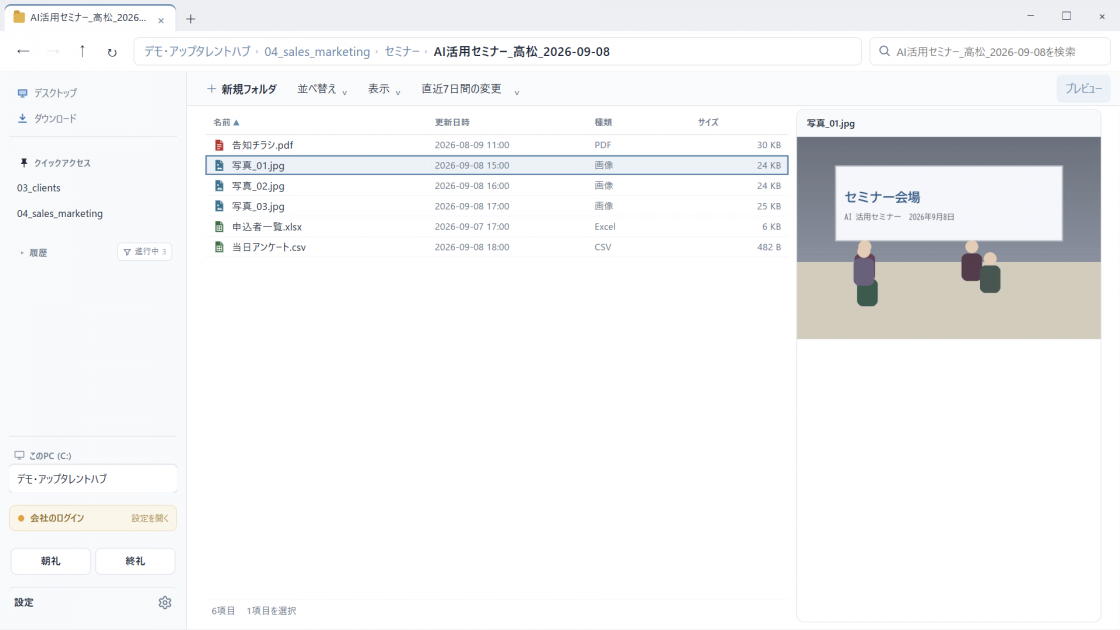Toggle the 進行中 3 filter
The width and height of the screenshot is (1120, 630).
[145, 251]
